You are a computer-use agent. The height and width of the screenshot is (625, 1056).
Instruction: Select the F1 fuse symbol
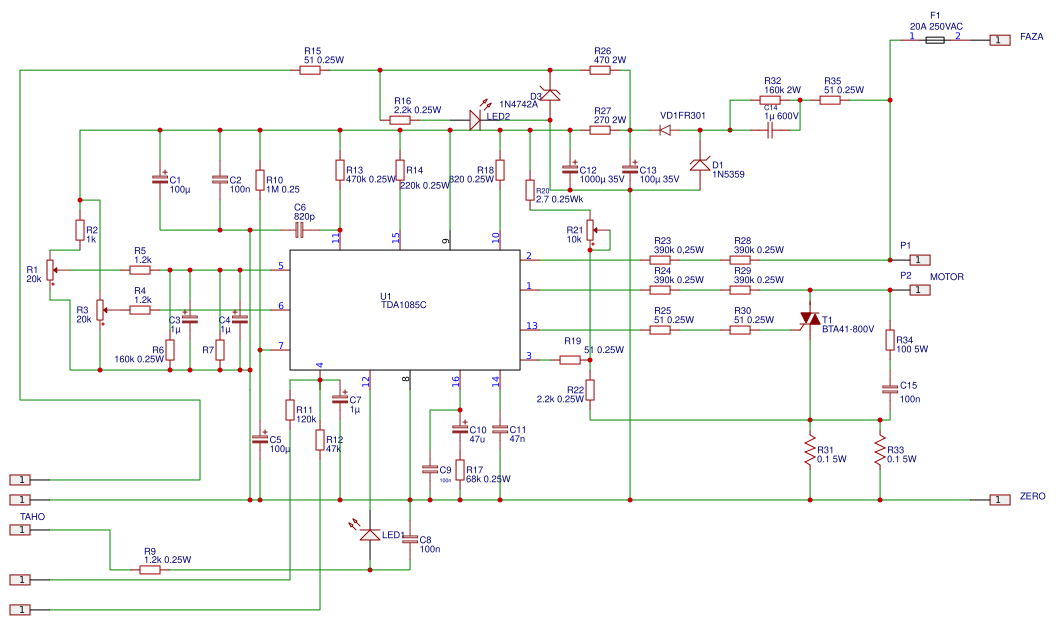(x=934, y=40)
